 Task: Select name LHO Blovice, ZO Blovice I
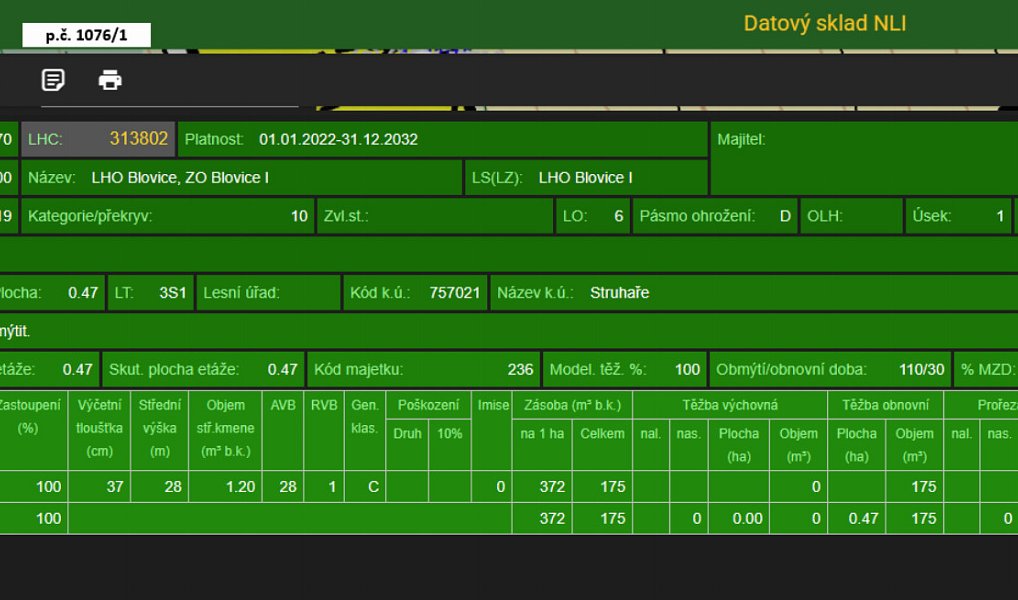pos(180,178)
